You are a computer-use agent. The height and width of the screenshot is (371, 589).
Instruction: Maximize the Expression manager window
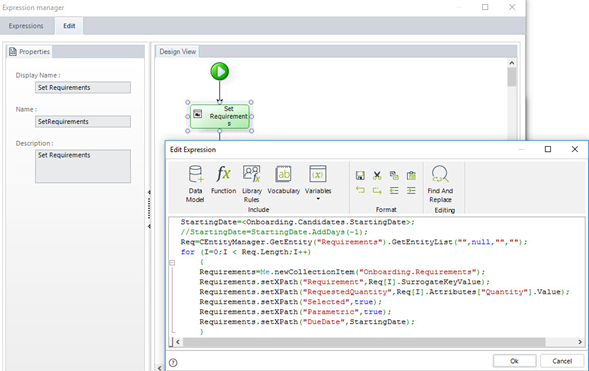[485, 7]
